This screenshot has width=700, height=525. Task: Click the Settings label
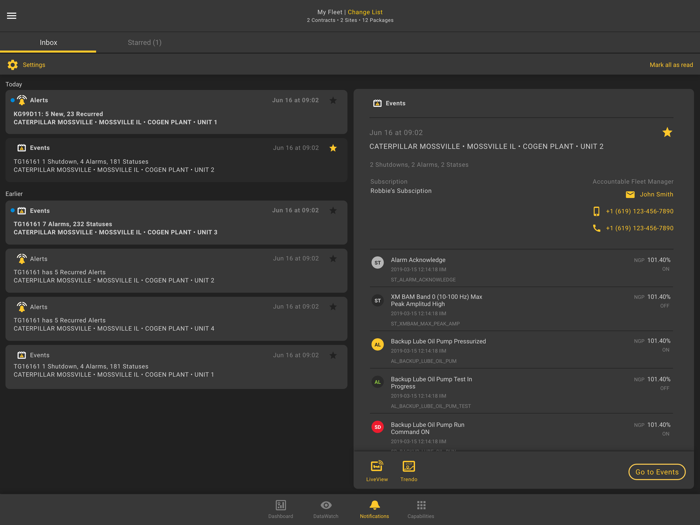[34, 65]
